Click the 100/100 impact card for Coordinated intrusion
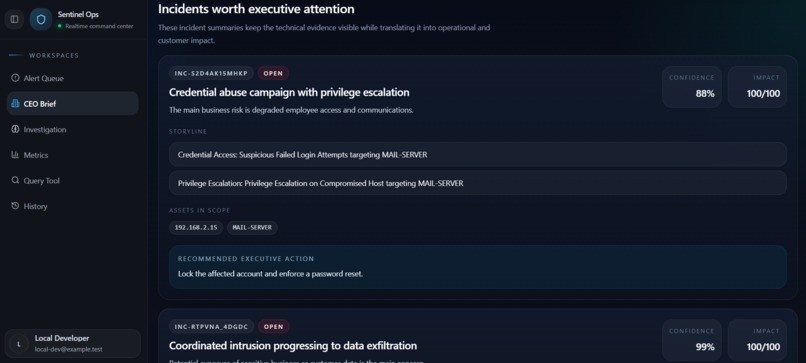This screenshot has width=806, height=363. [x=757, y=340]
